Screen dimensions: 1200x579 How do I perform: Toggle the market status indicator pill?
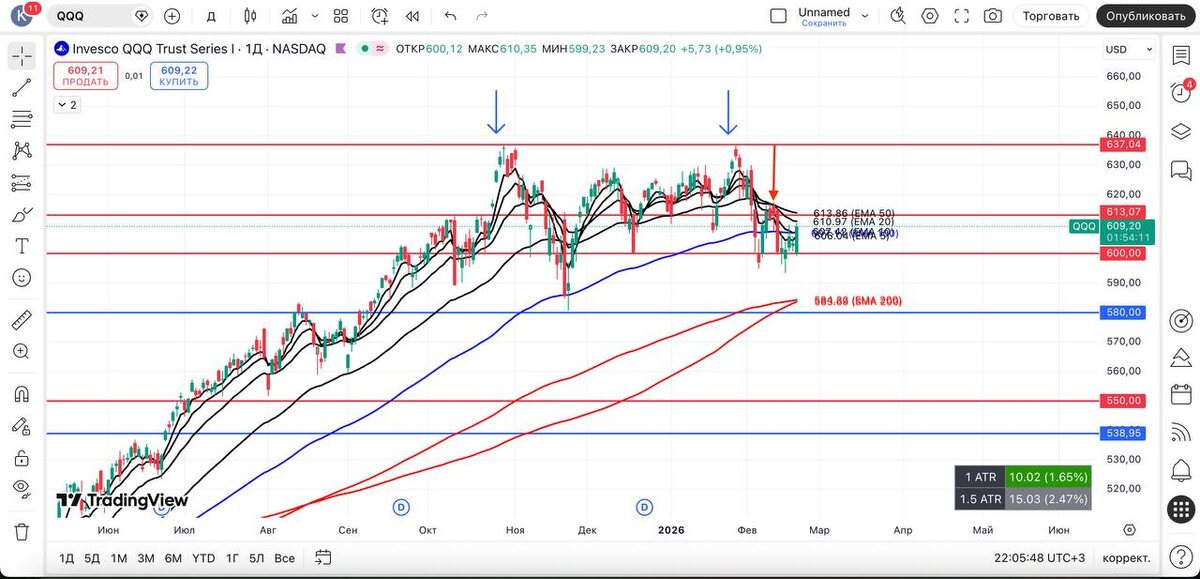pos(374,48)
